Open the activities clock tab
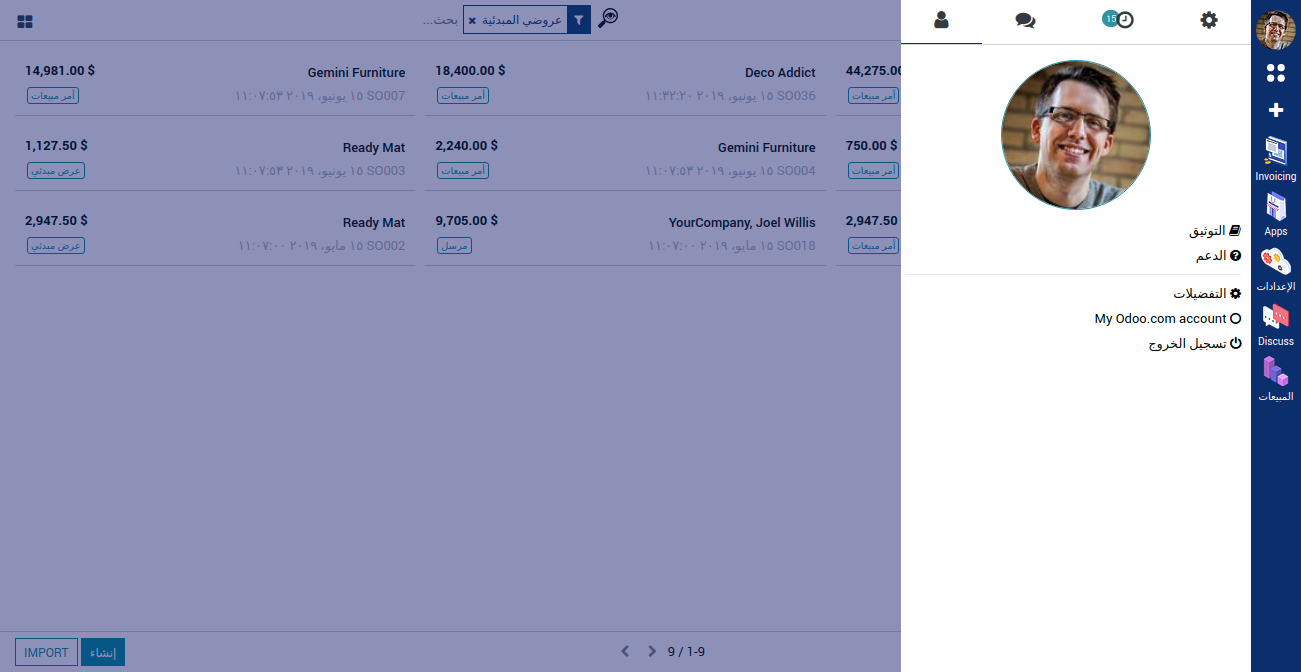This screenshot has width=1301, height=672. pyautogui.click(x=1118, y=20)
